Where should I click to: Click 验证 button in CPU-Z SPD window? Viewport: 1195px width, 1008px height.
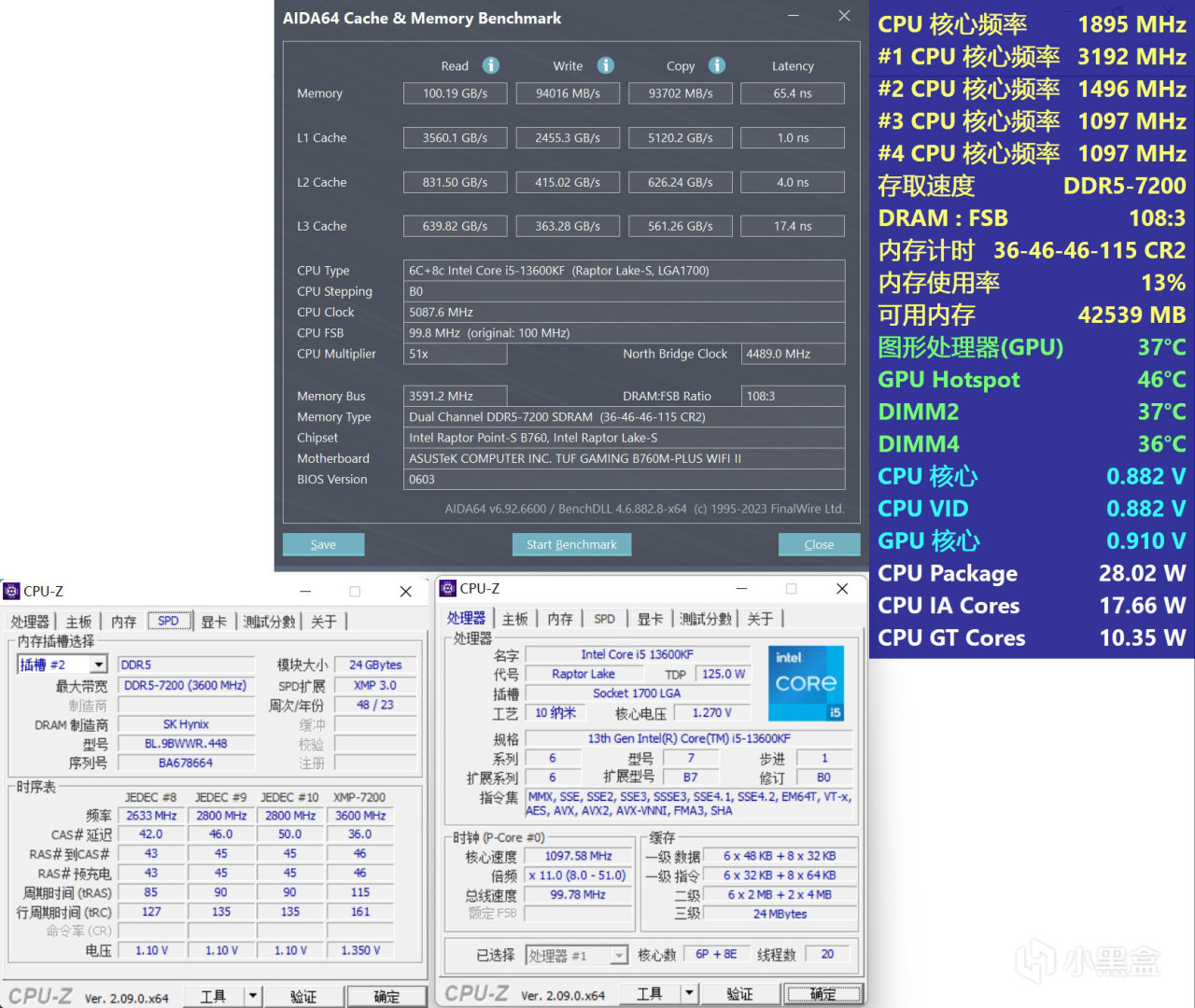coord(303,996)
